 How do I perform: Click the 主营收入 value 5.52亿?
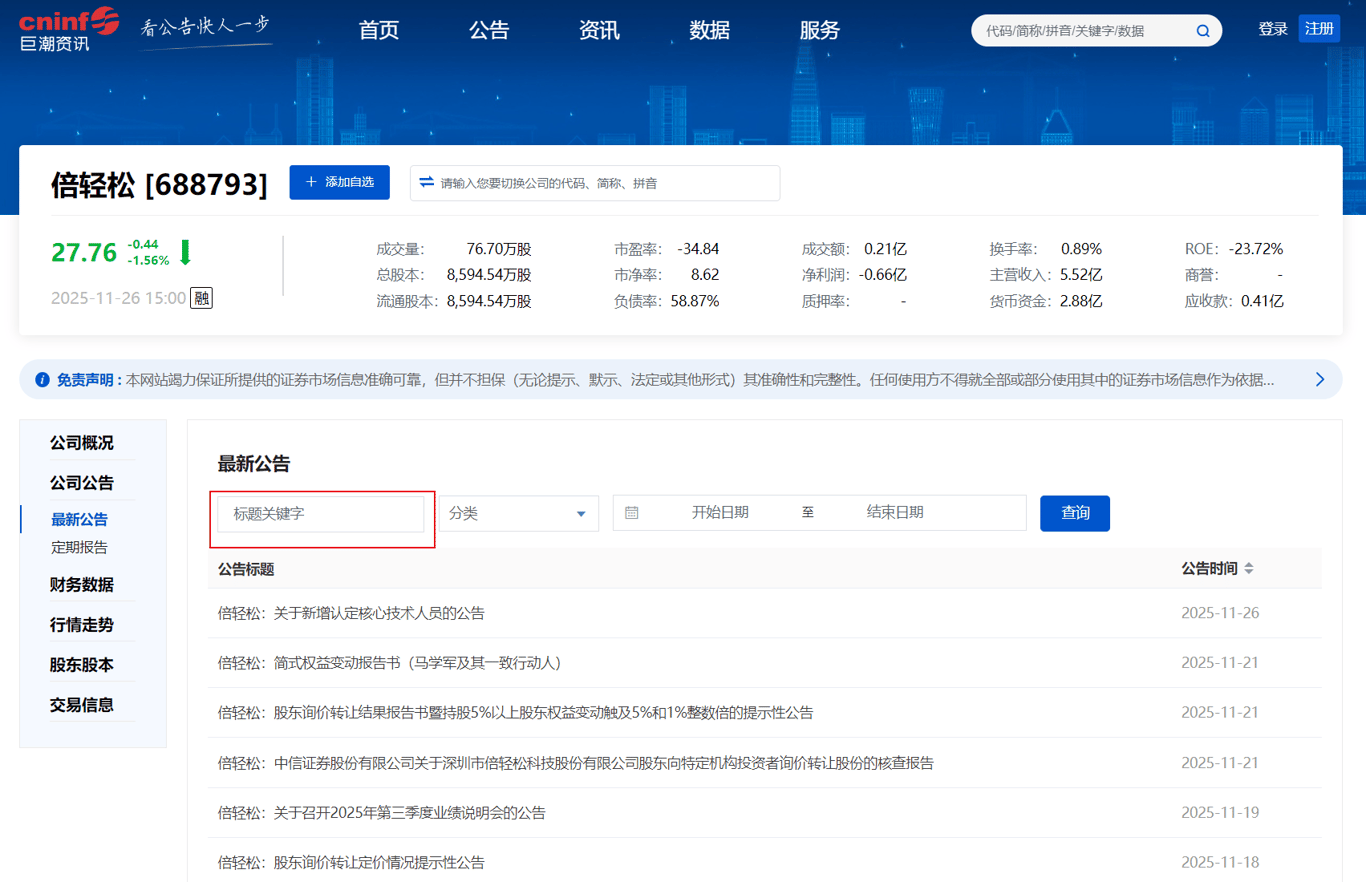[1081, 275]
